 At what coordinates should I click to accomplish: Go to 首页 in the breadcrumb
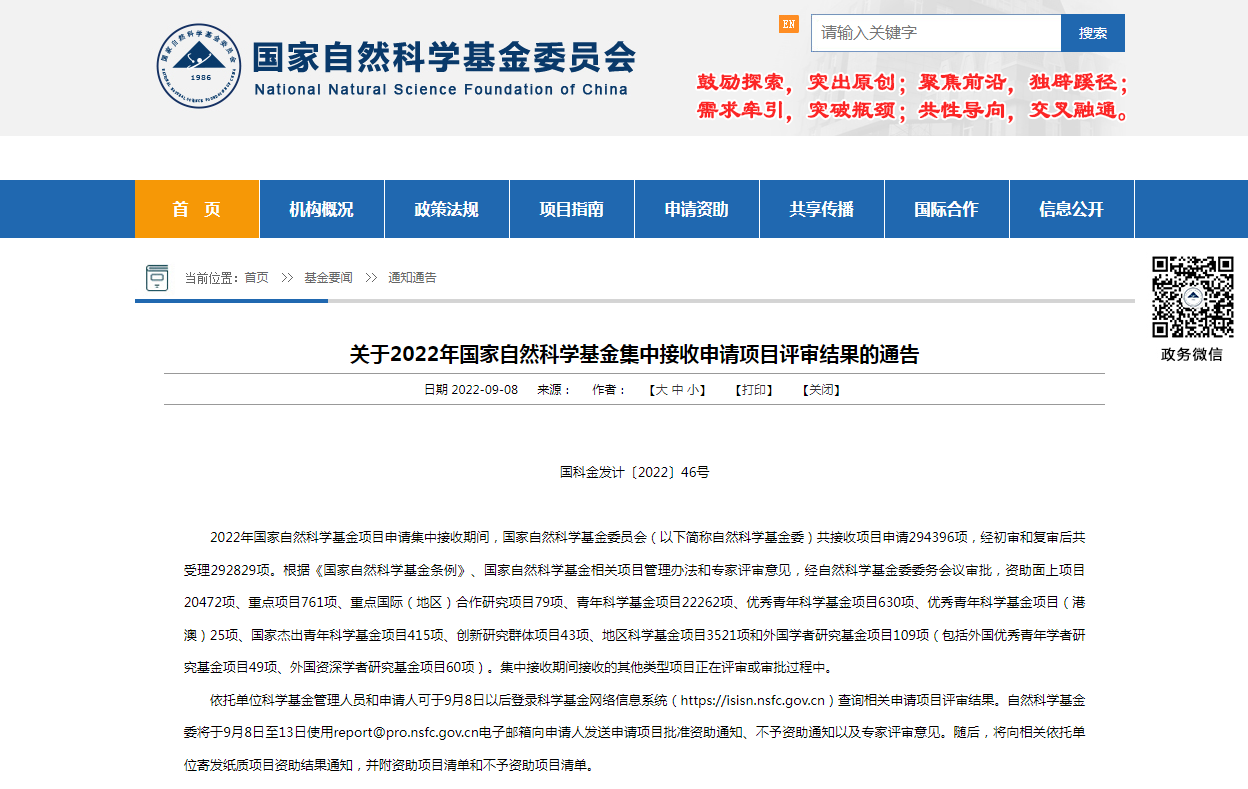pyautogui.click(x=257, y=278)
